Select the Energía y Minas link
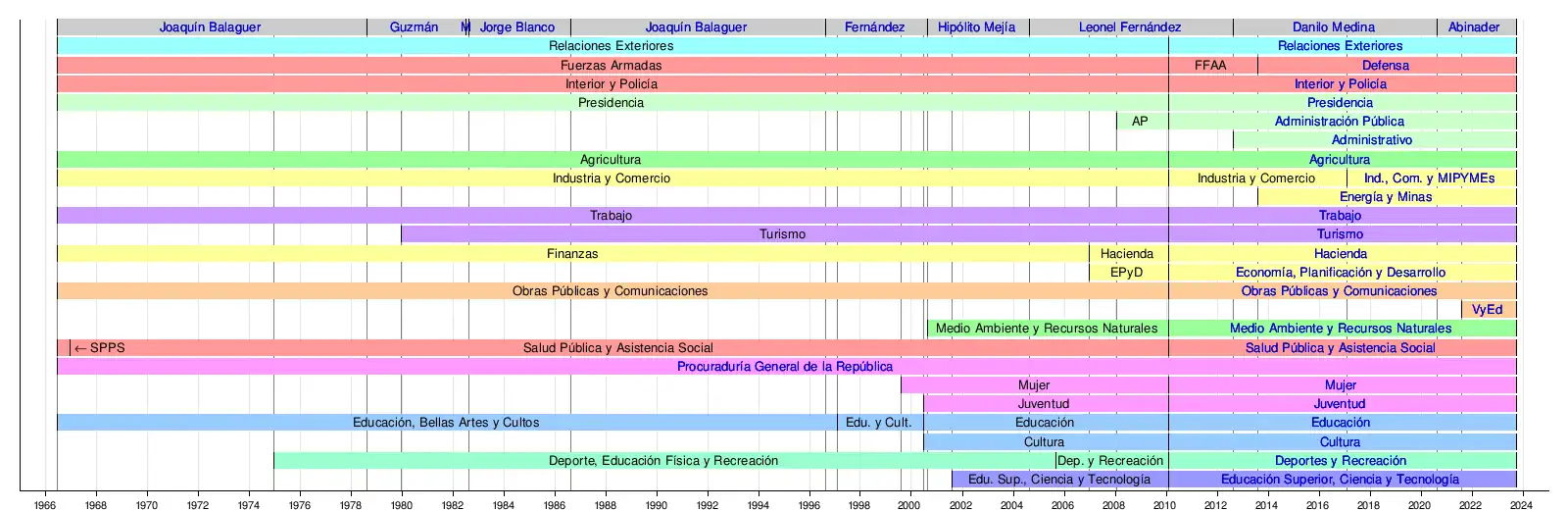 pyautogui.click(x=1385, y=197)
